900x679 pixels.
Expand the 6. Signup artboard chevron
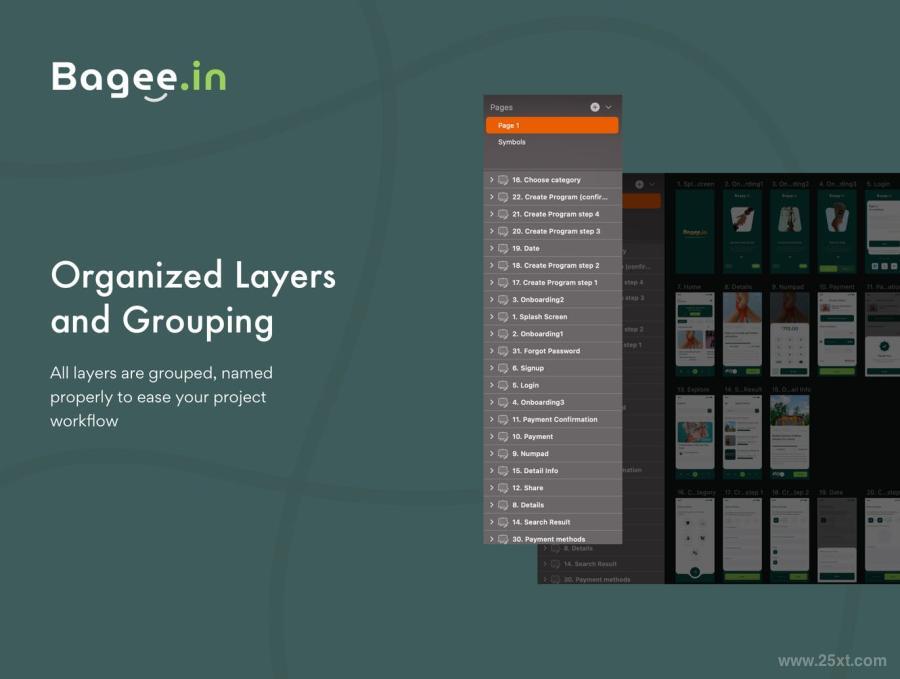point(492,368)
